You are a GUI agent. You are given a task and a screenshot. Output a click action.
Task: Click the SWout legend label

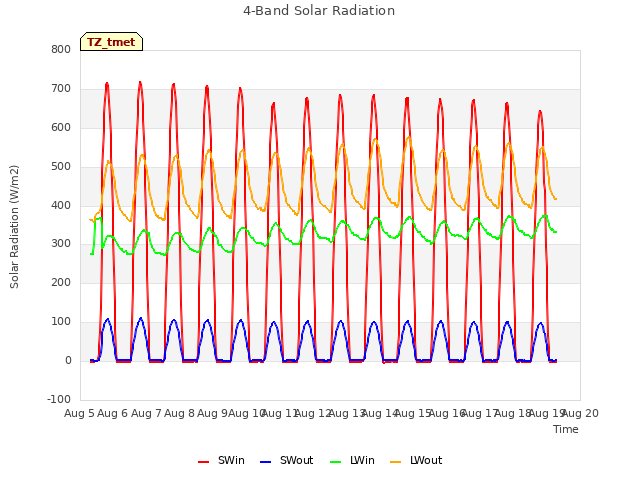click(296, 460)
